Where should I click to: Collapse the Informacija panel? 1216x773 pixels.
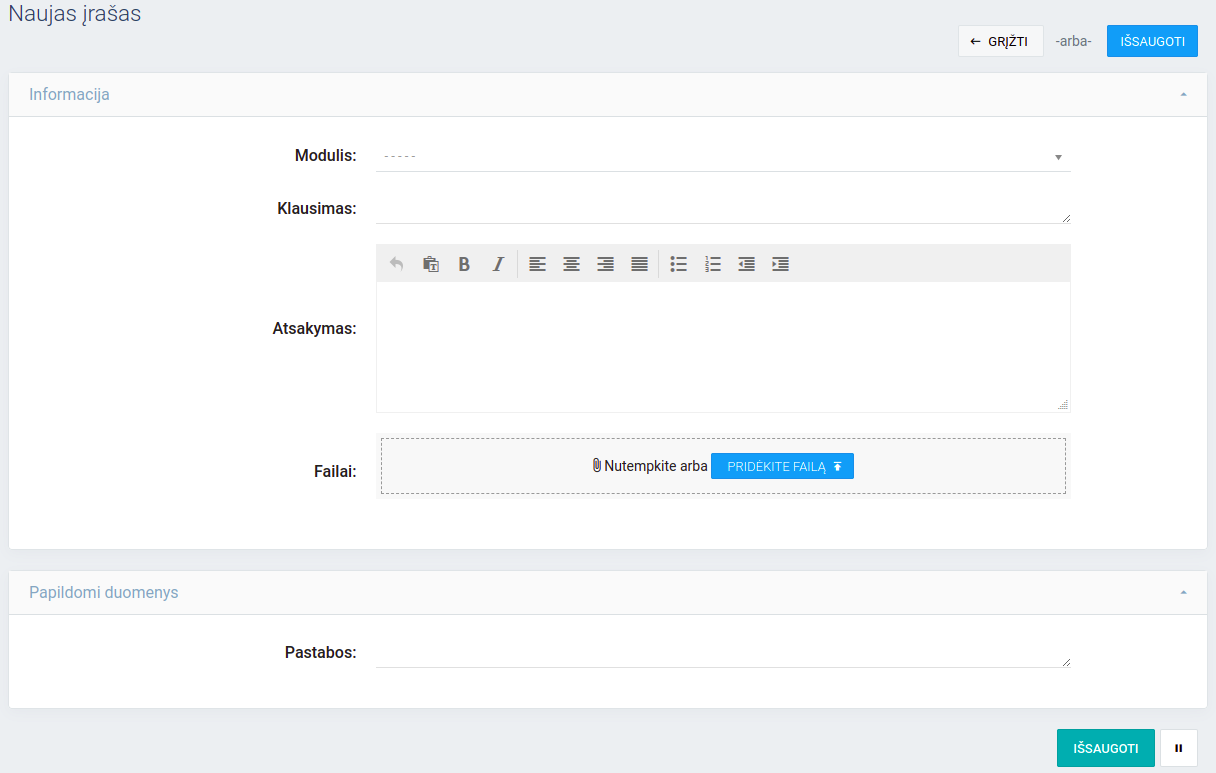[1183, 95]
